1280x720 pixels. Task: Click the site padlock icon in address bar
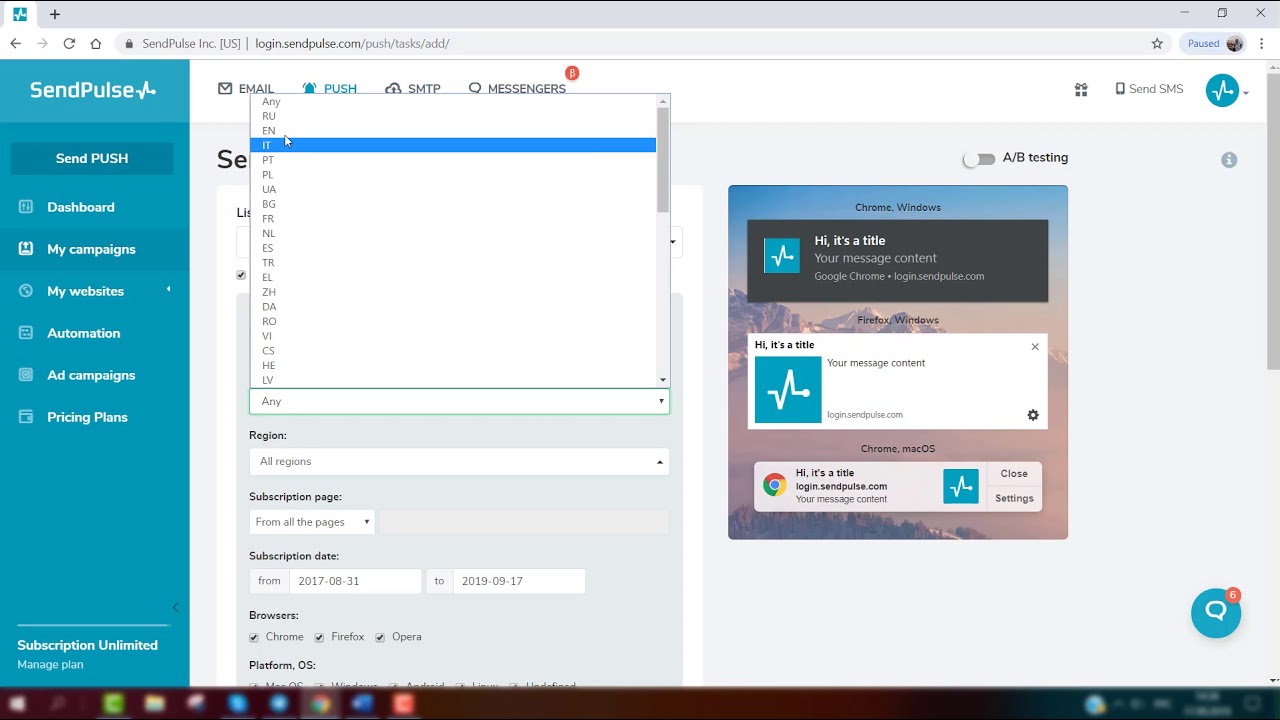pyautogui.click(x=129, y=44)
